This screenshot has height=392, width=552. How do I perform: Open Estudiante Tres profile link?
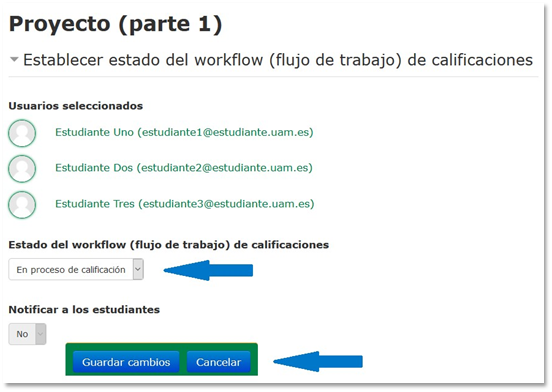pyautogui.click(x=184, y=204)
